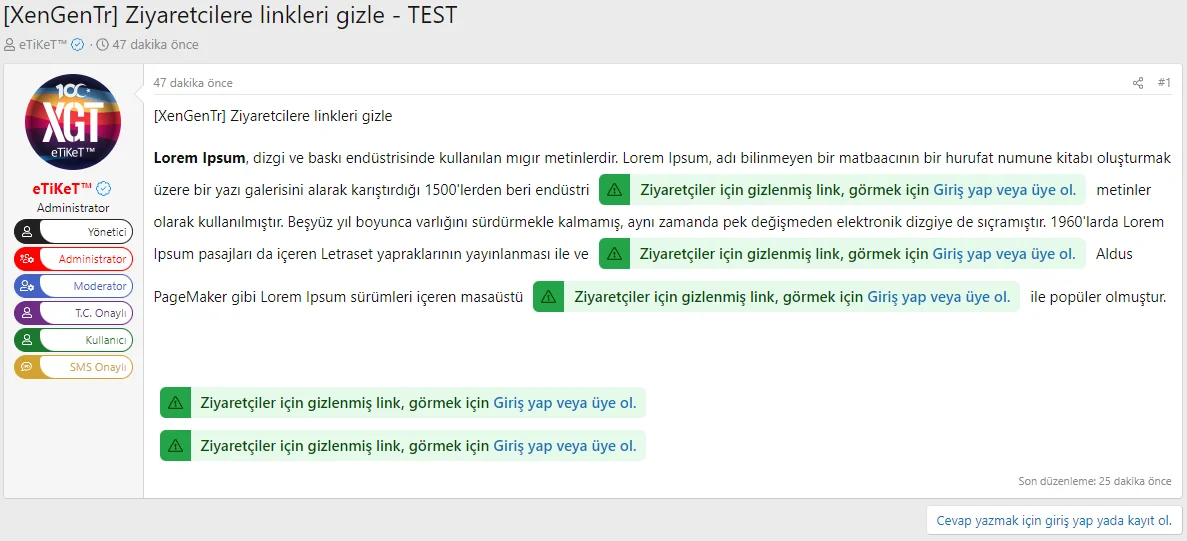Open post permalink #1

1164,83
